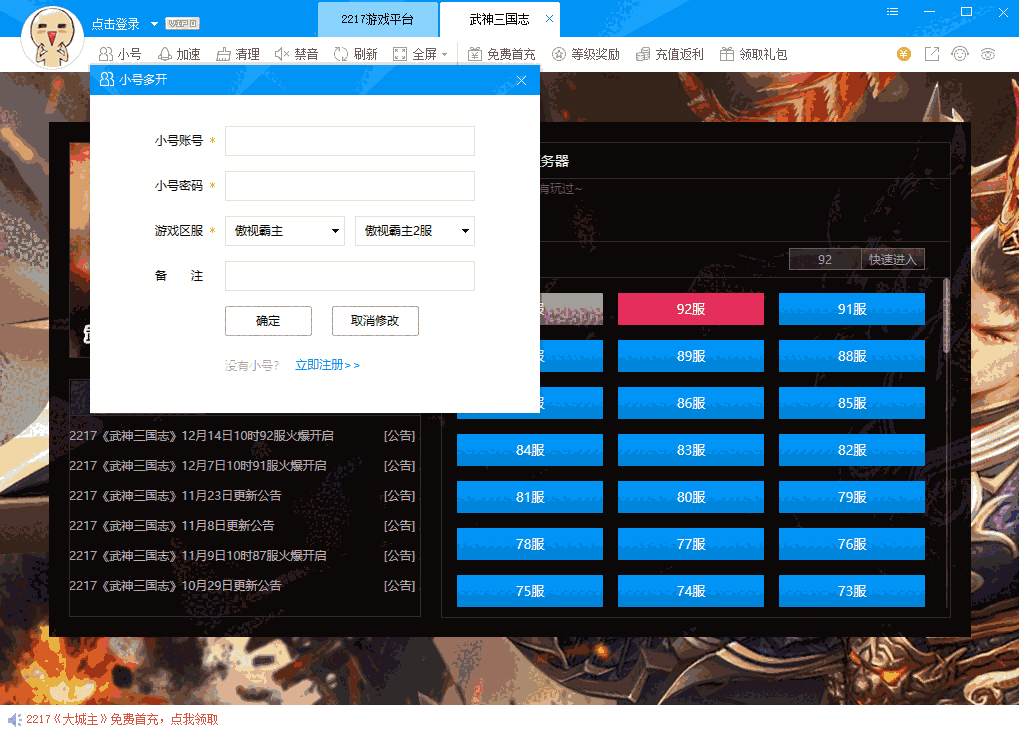Screen dimensions: 1019x732
Task: Click the 立即注册 register link
Action: [327, 365]
